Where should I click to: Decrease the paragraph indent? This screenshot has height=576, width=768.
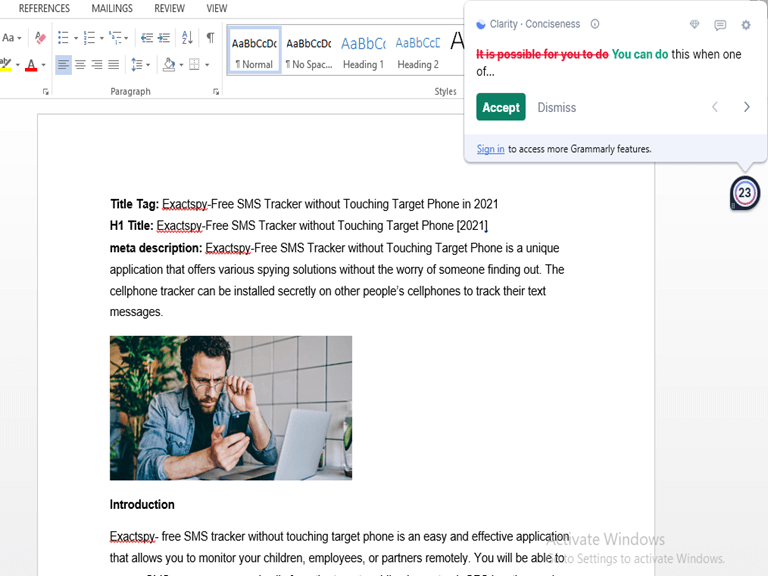[x=146, y=38]
